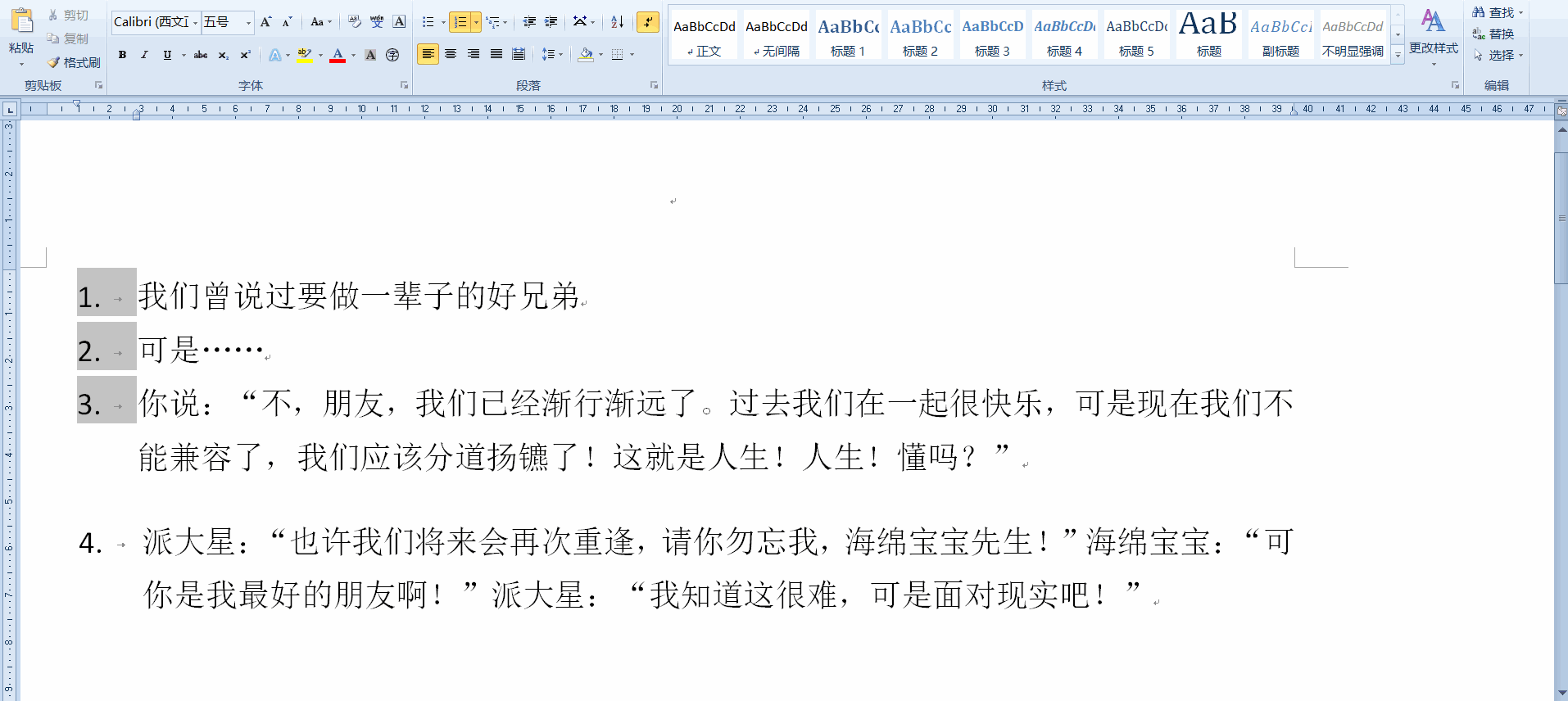Click the Increase Indent icon
This screenshot has width=1568, height=701.
[551, 22]
